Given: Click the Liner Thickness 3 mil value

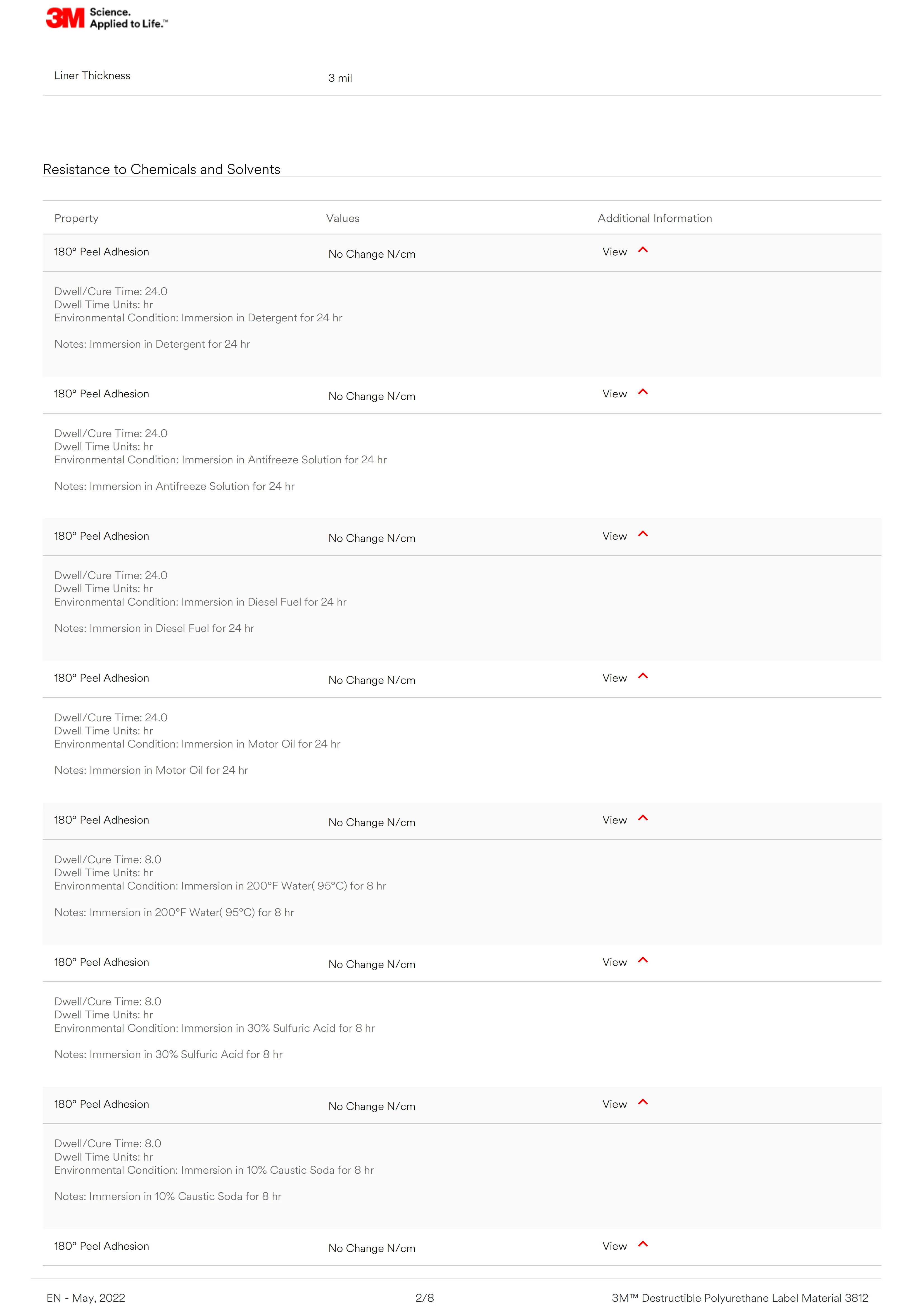Looking at the screenshot, I should (340, 78).
